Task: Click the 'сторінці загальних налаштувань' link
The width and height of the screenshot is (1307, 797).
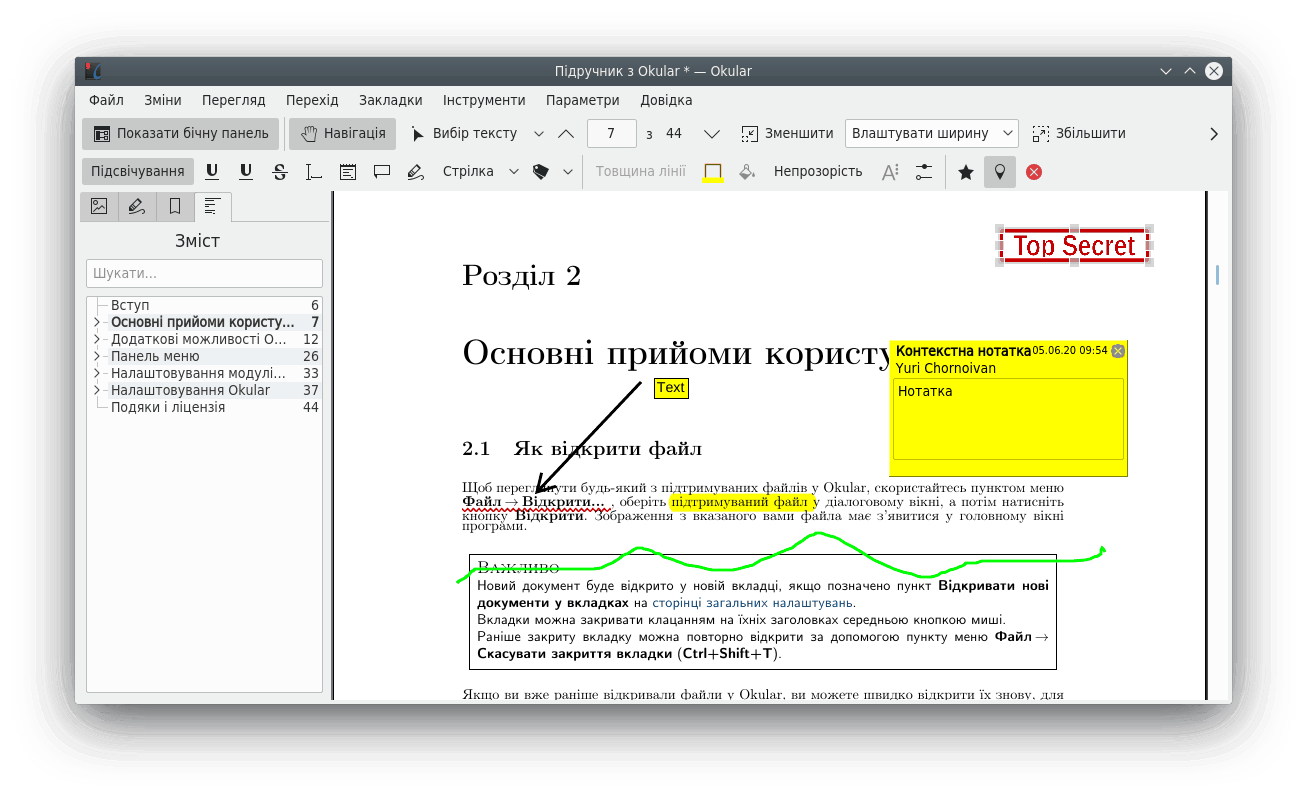Action: 753,603
